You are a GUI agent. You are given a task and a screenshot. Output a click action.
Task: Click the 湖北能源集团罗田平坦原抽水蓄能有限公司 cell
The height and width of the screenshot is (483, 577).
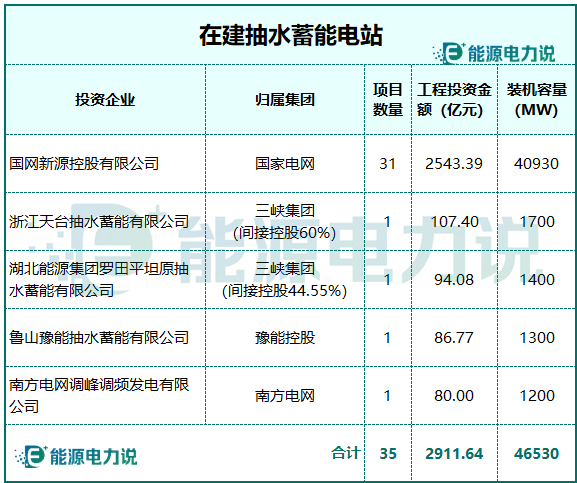99,280
